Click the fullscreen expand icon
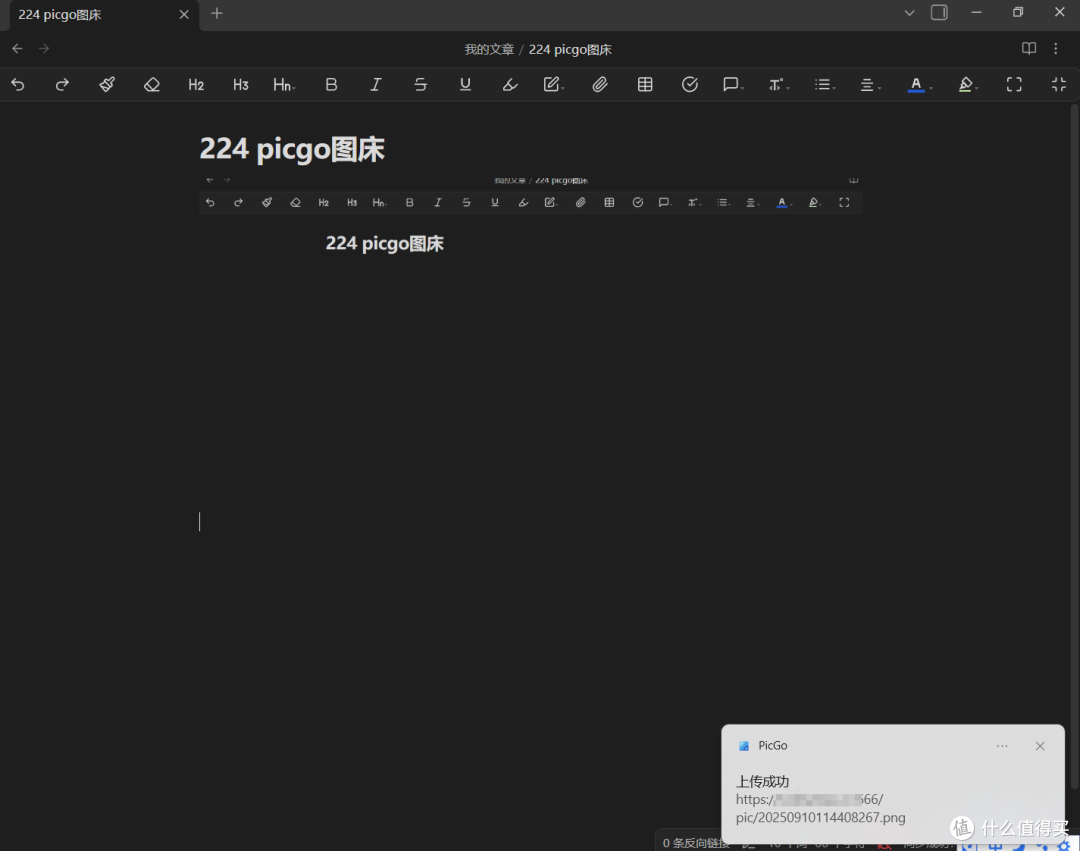This screenshot has width=1080, height=851. [1014, 85]
